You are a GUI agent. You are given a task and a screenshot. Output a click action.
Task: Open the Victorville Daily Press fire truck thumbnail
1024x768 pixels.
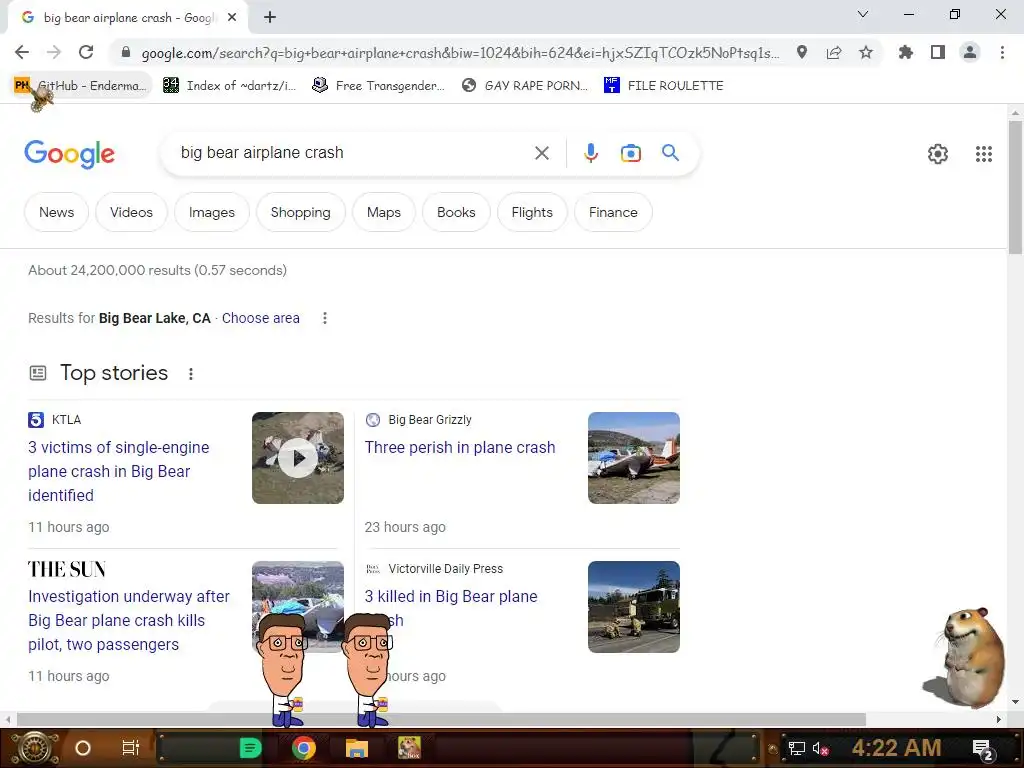(x=633, y=607)
